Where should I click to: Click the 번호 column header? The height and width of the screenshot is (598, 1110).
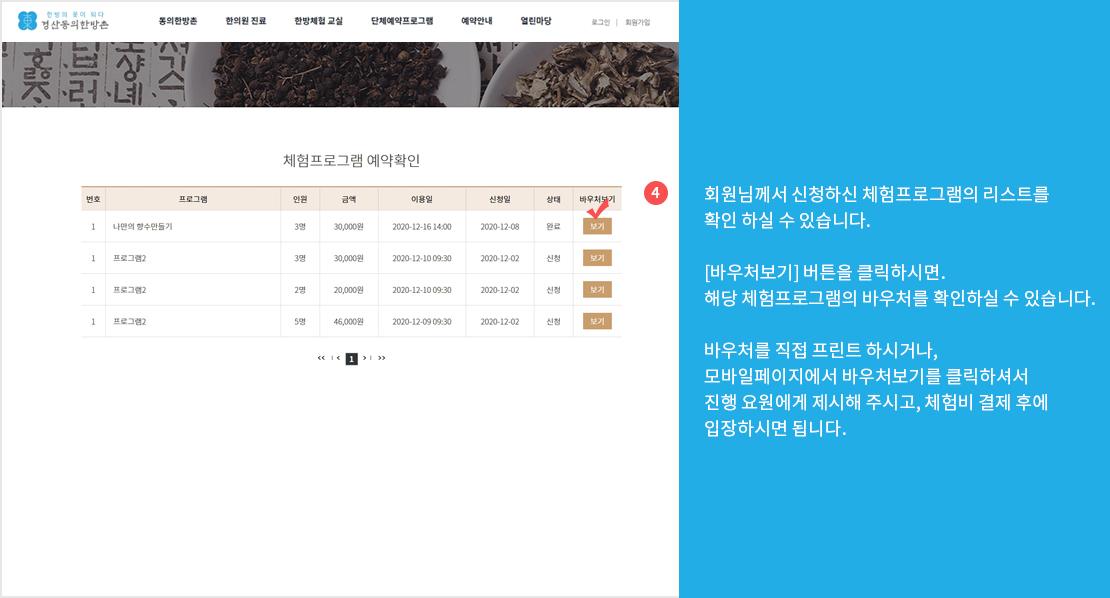pos(93,200)
